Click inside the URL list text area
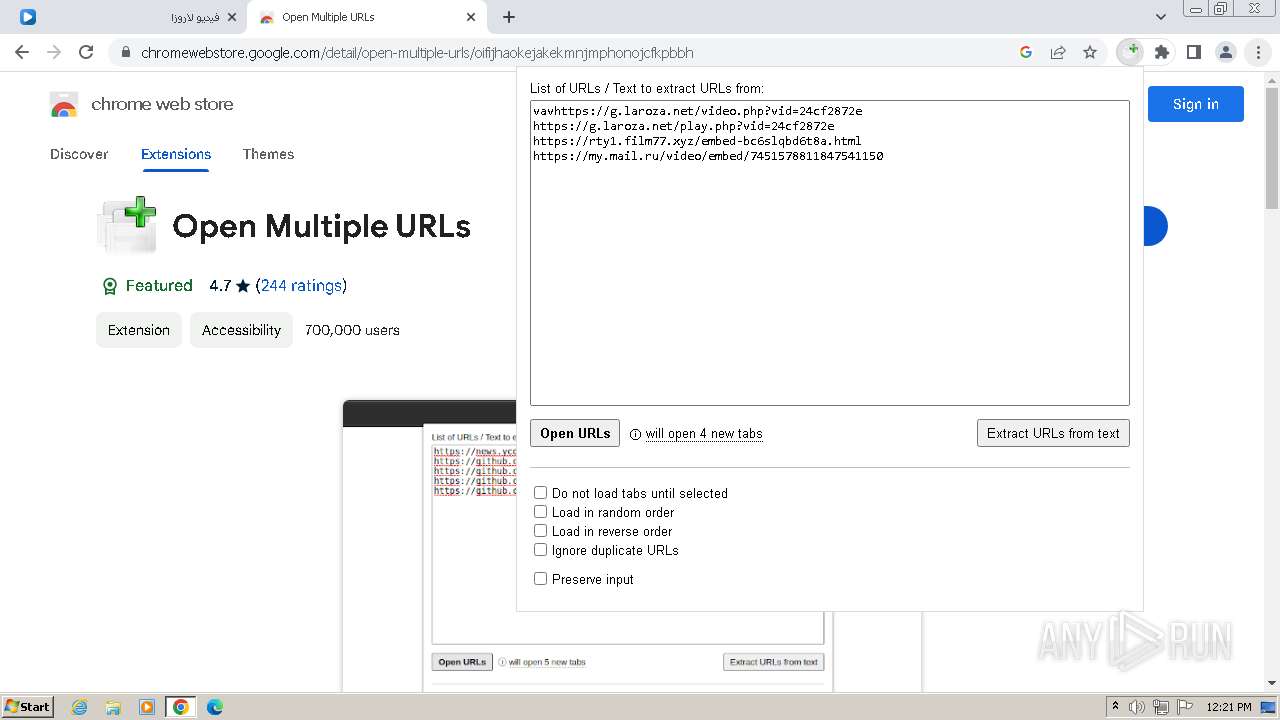 pos(830,253)
